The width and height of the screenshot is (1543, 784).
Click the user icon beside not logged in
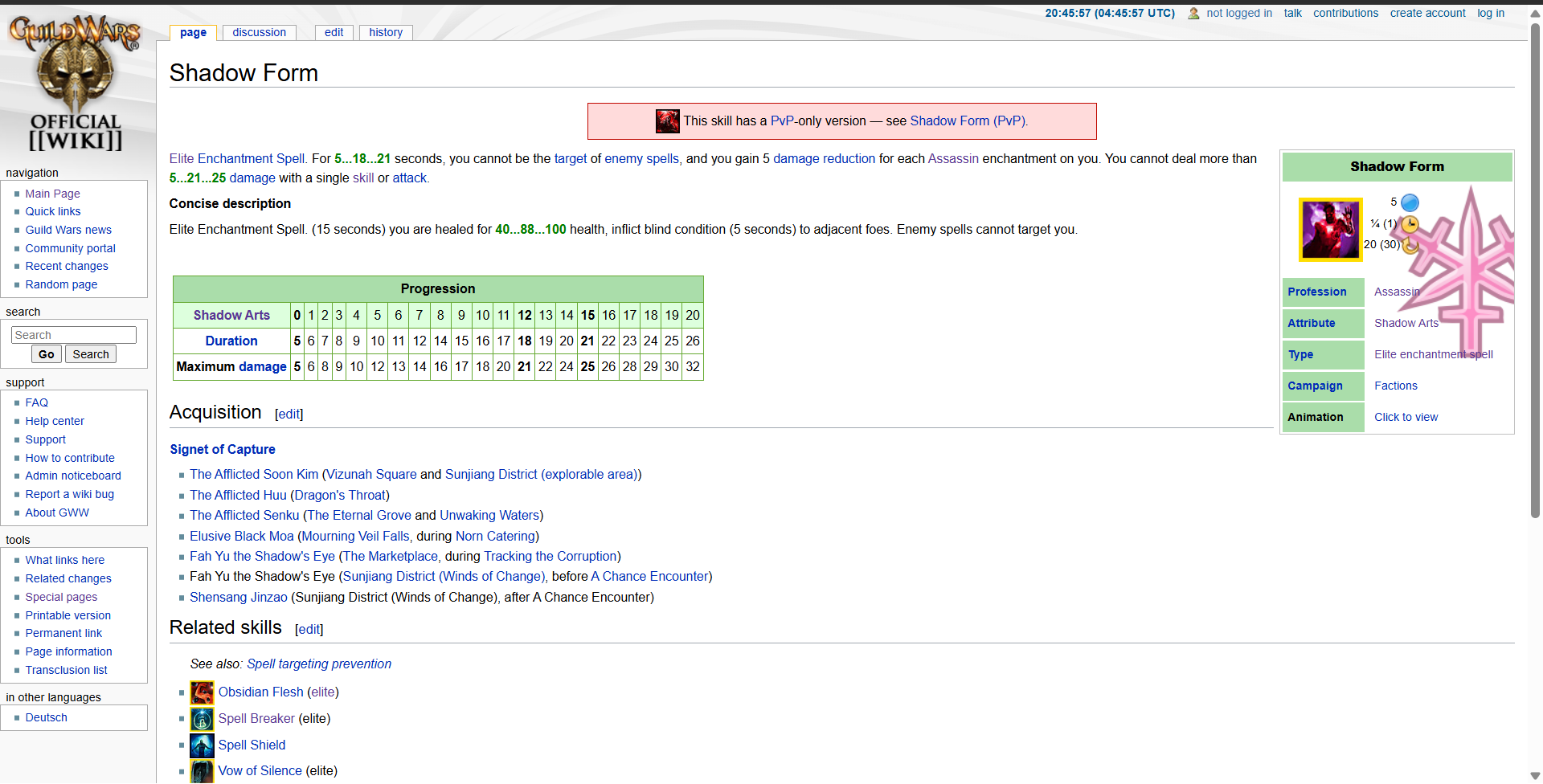1193,14
